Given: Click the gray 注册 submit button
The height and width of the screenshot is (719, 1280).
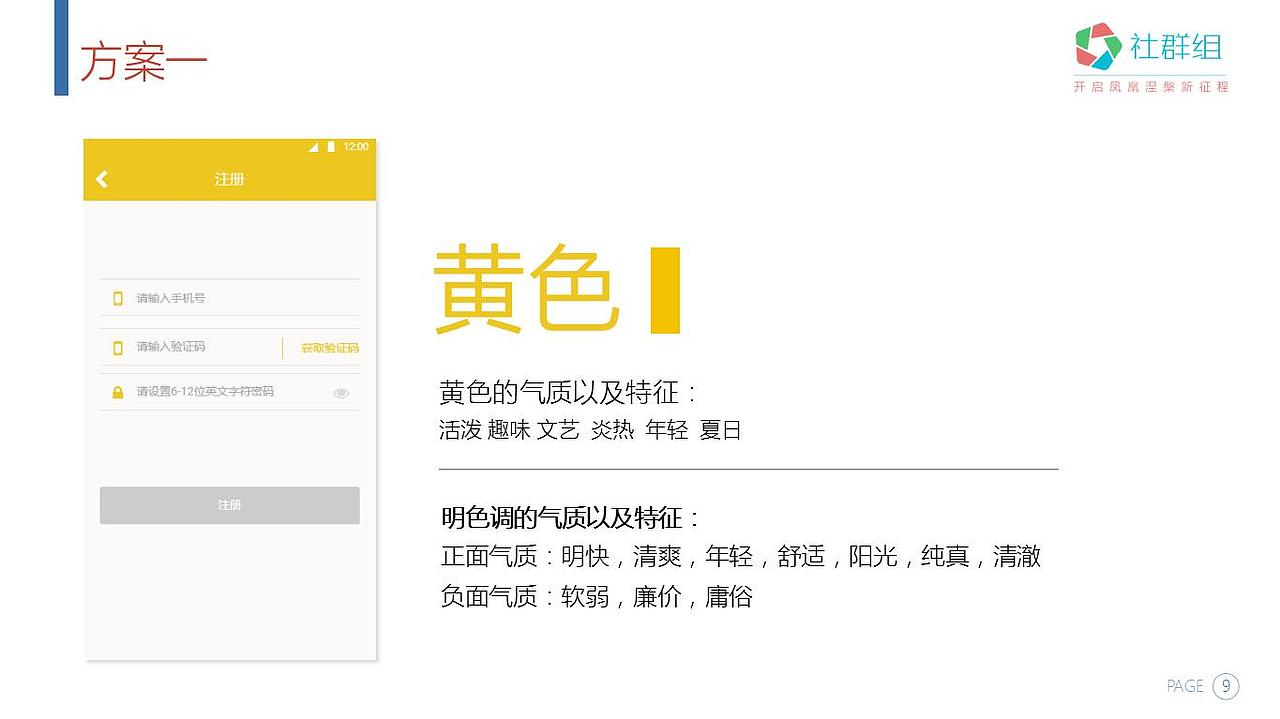Looking at the screenshot, I should pos(229,505).
